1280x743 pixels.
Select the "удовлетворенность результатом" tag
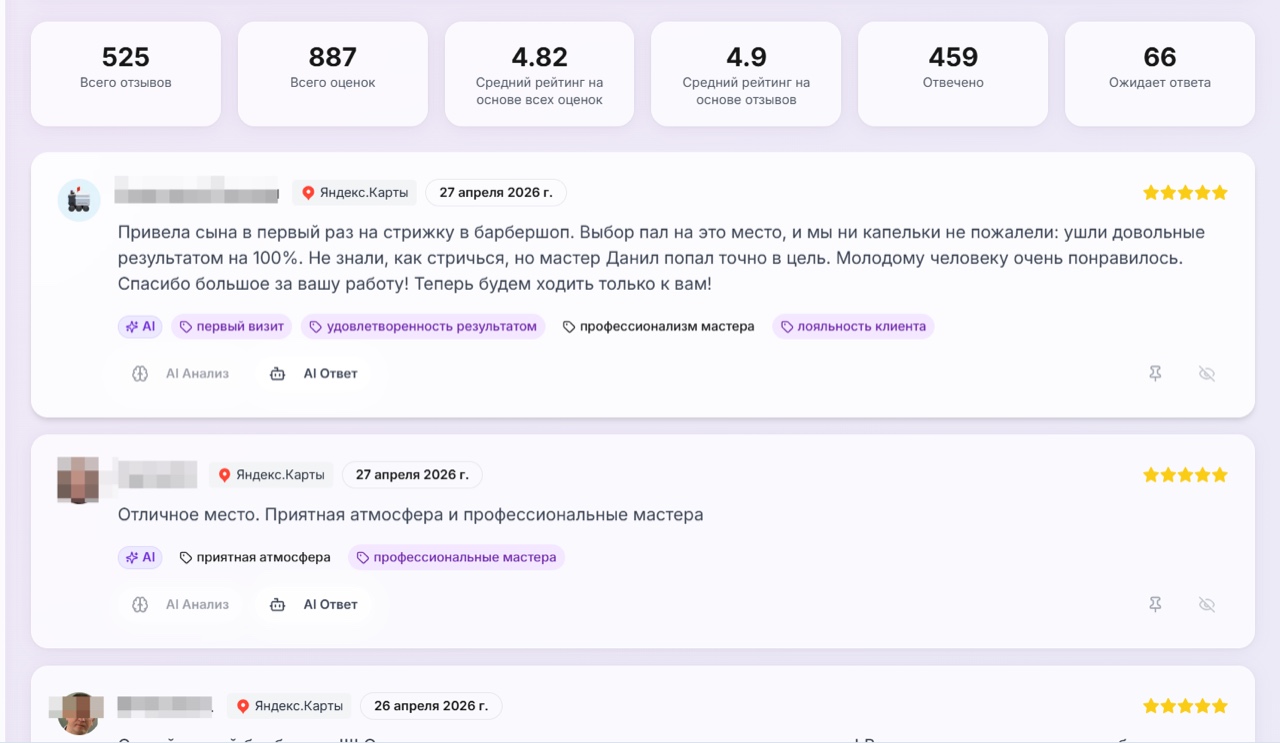pos(423,326)
